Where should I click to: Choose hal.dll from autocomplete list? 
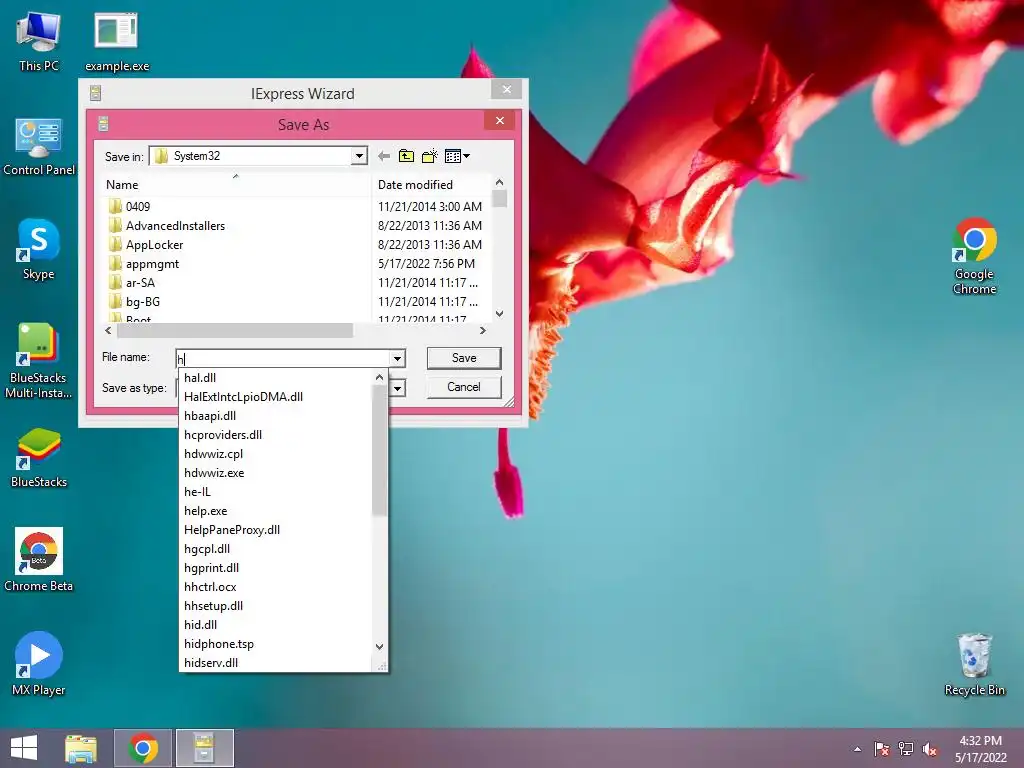click(275, 377)
